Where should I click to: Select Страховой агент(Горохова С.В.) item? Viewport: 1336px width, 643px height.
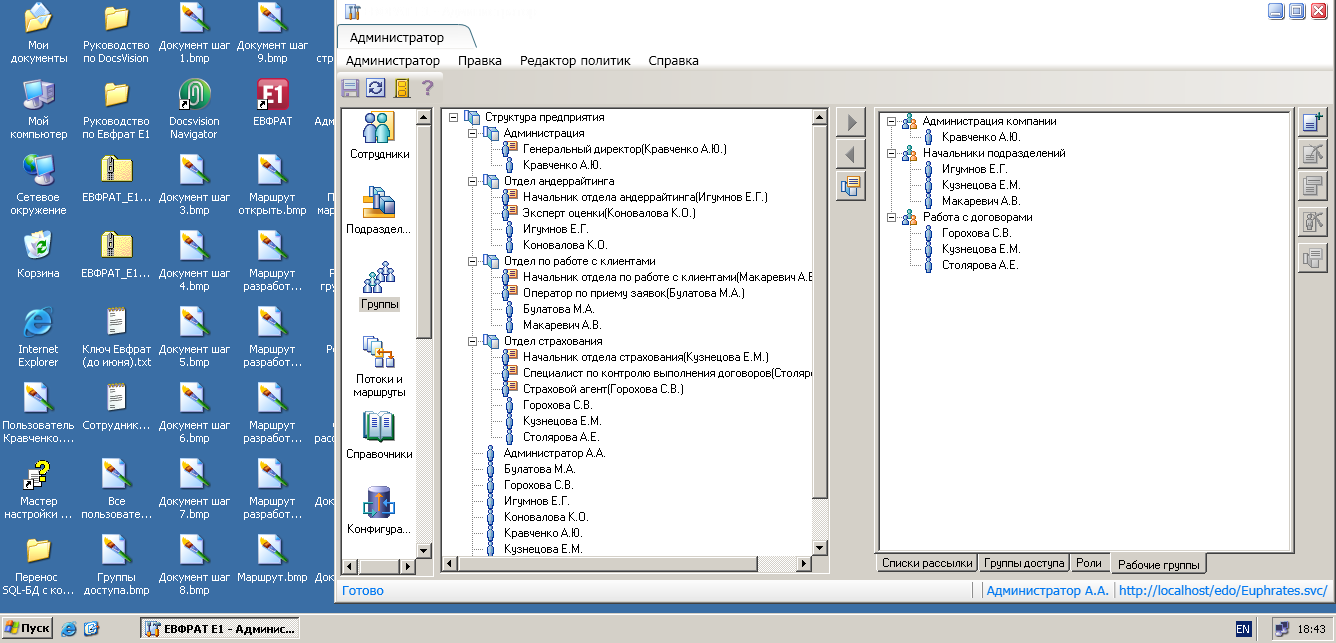pos(603,389)
